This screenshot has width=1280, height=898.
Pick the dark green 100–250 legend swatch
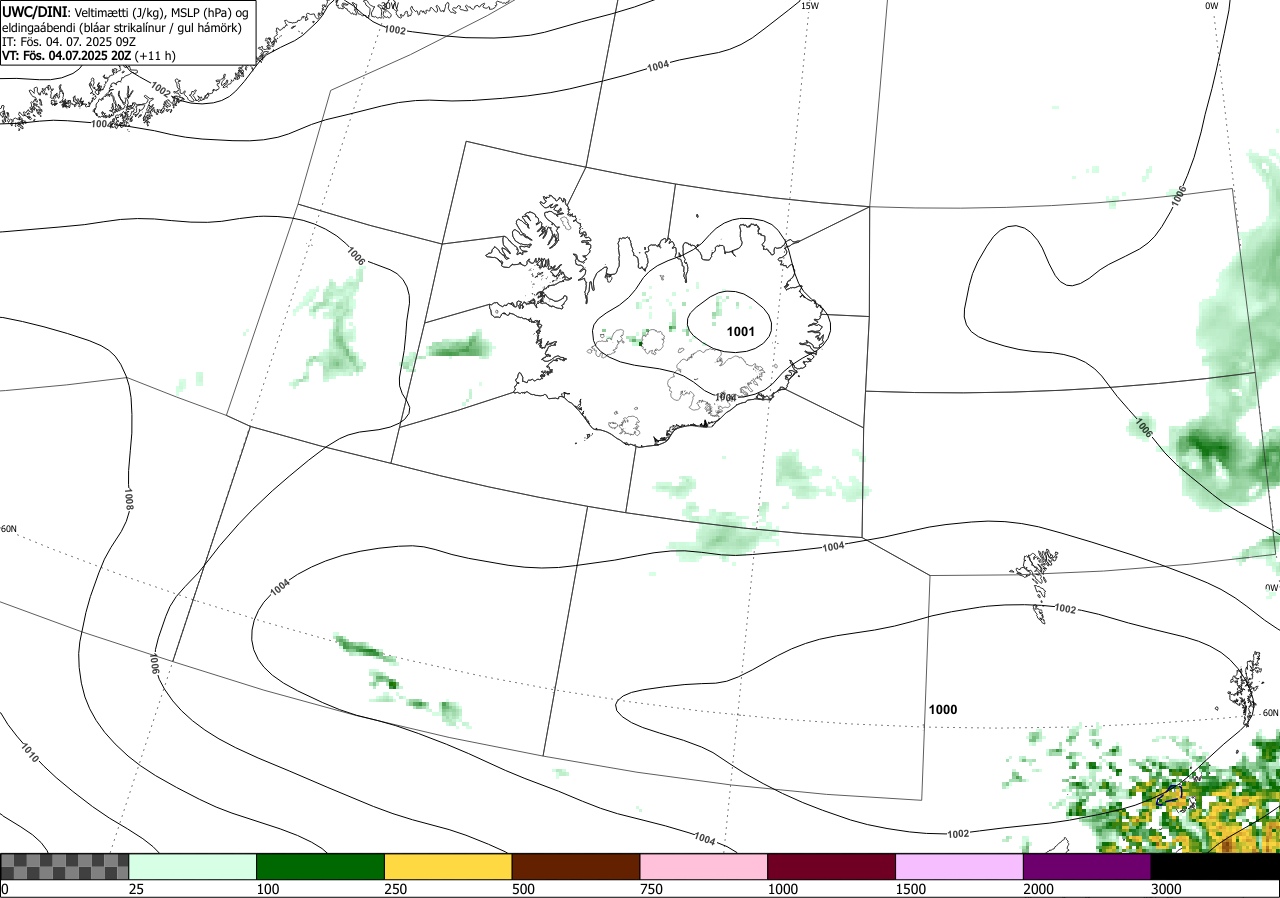pos(321,866)
